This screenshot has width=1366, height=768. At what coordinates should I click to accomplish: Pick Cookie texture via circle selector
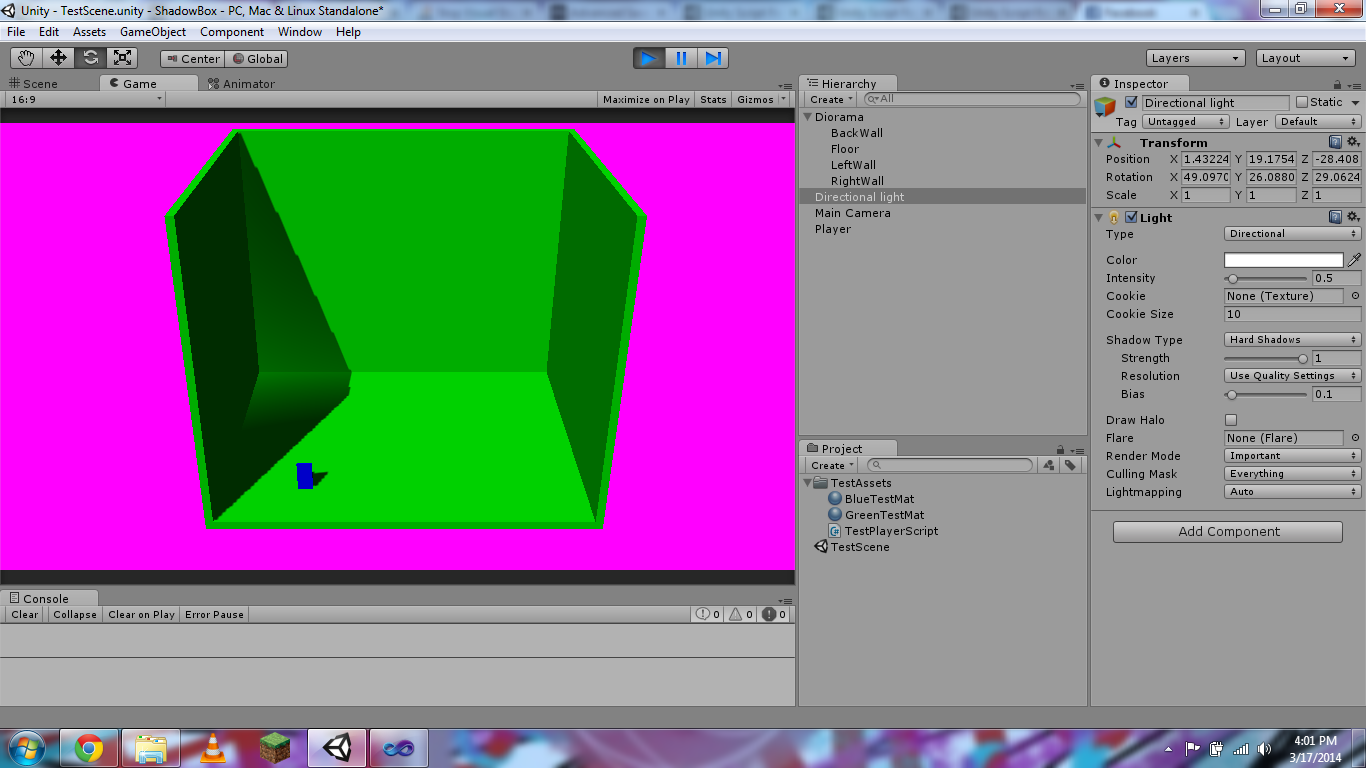(x=1355, y=296)
